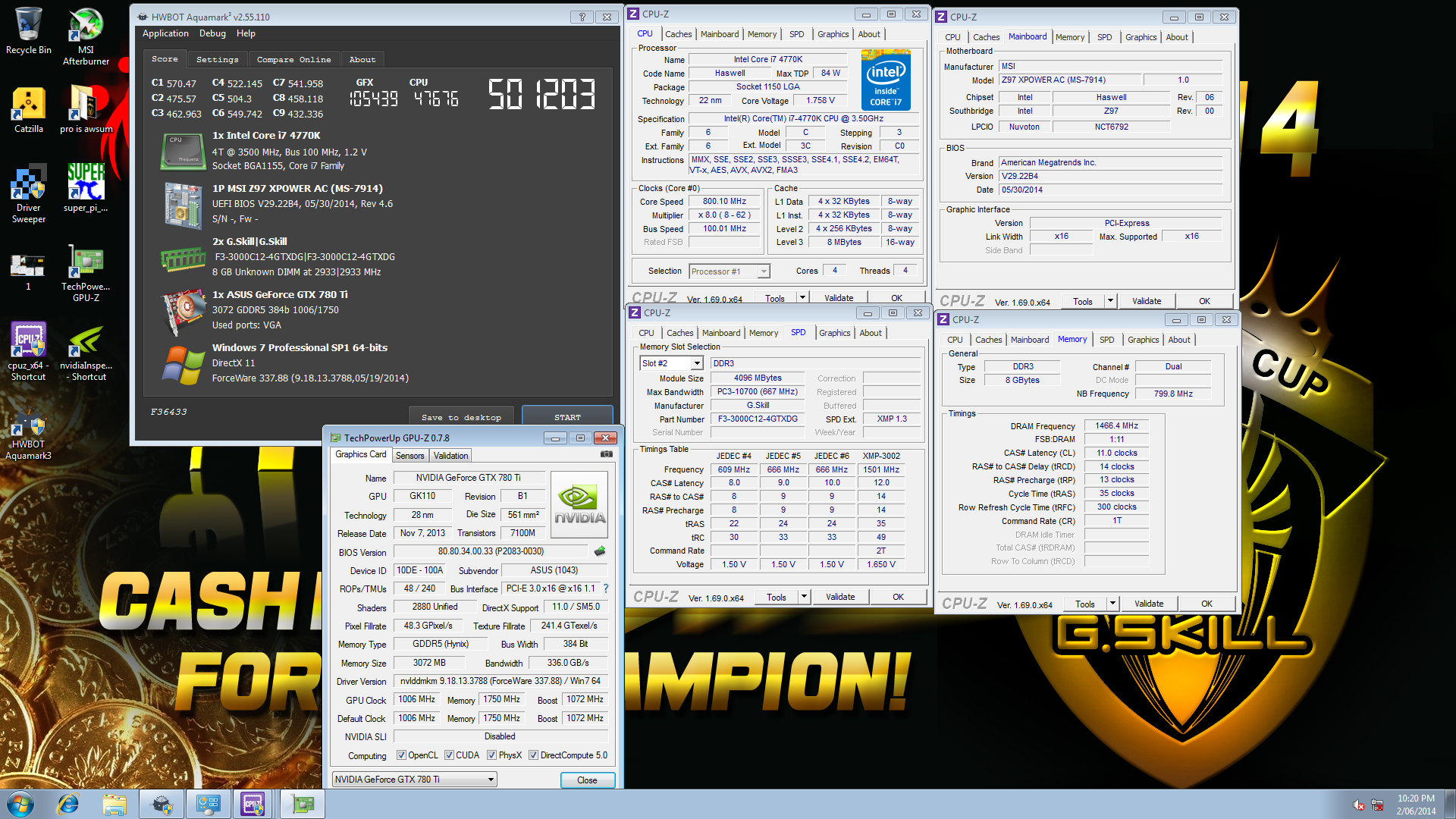Switch to the Compare Online tab in Aquamark
The image size is (1456, 819).
pos(293,59)
